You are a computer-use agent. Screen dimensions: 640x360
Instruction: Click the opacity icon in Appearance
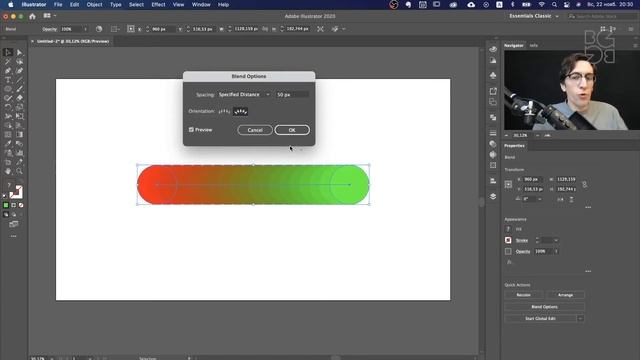[x=508, y=251]
